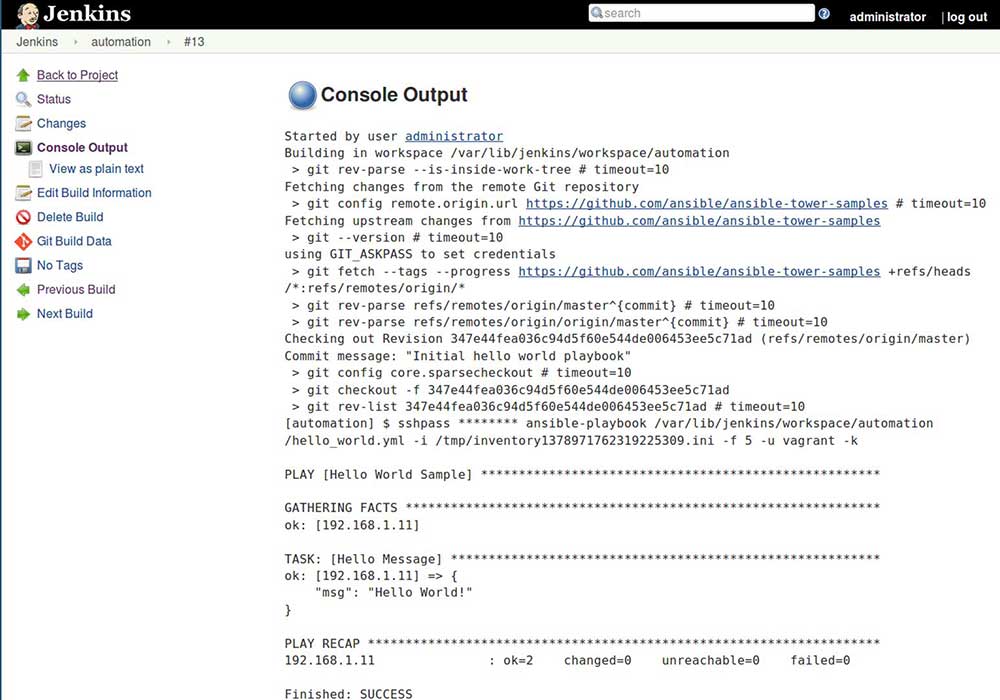Open the git config remote.origin.url GitHub link

tap(707, 203)
